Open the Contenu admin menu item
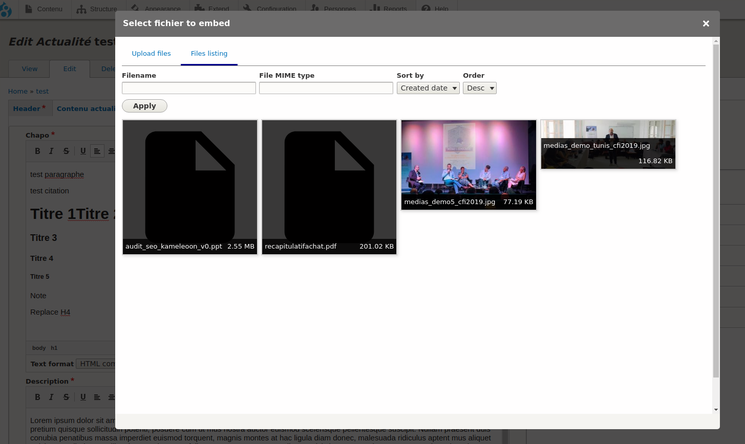The height and width of the screenshot is (444, 745). pyautogui.click(x=44, y=9)
